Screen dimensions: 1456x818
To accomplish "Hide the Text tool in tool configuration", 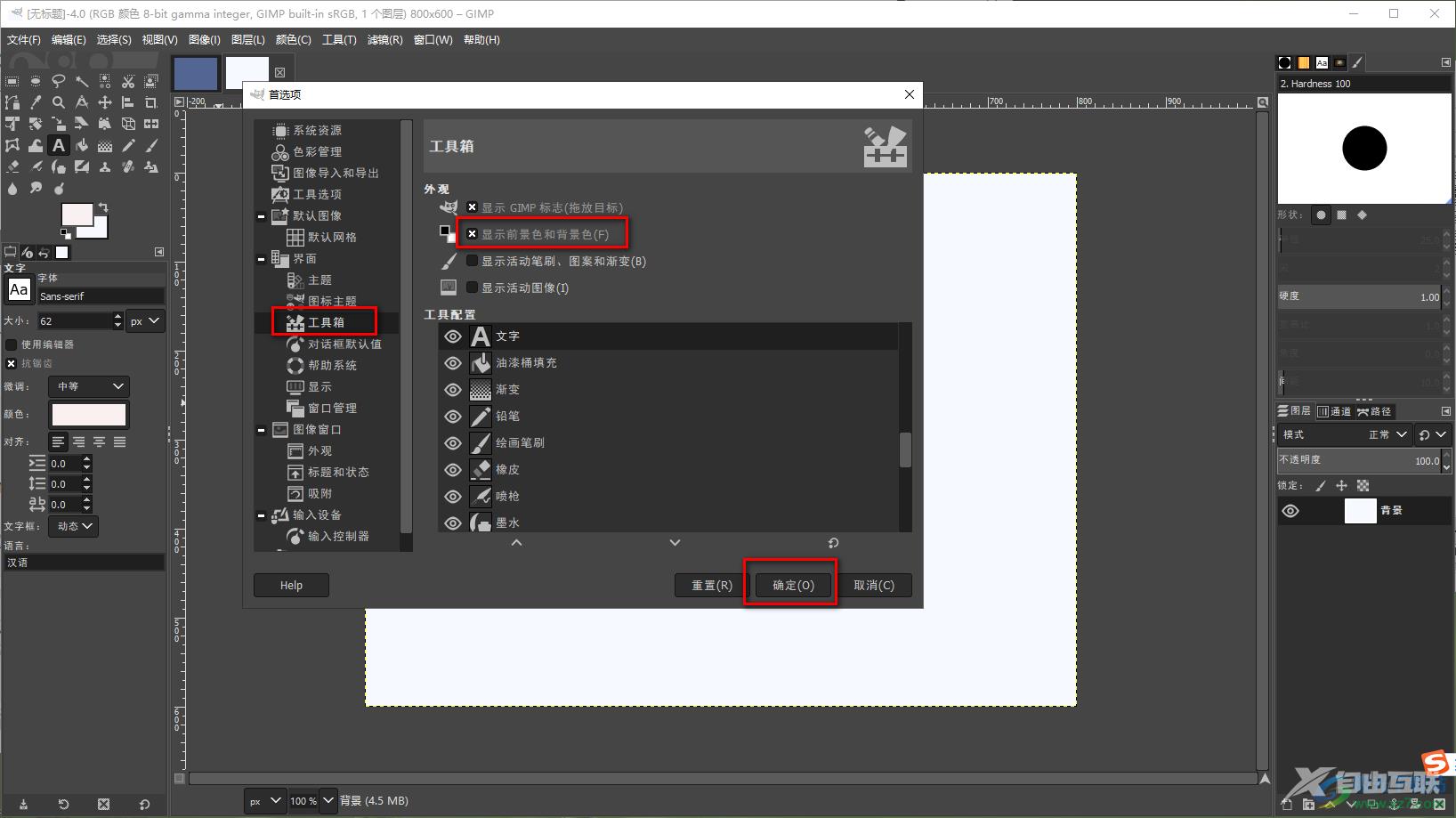I will 453,336.
